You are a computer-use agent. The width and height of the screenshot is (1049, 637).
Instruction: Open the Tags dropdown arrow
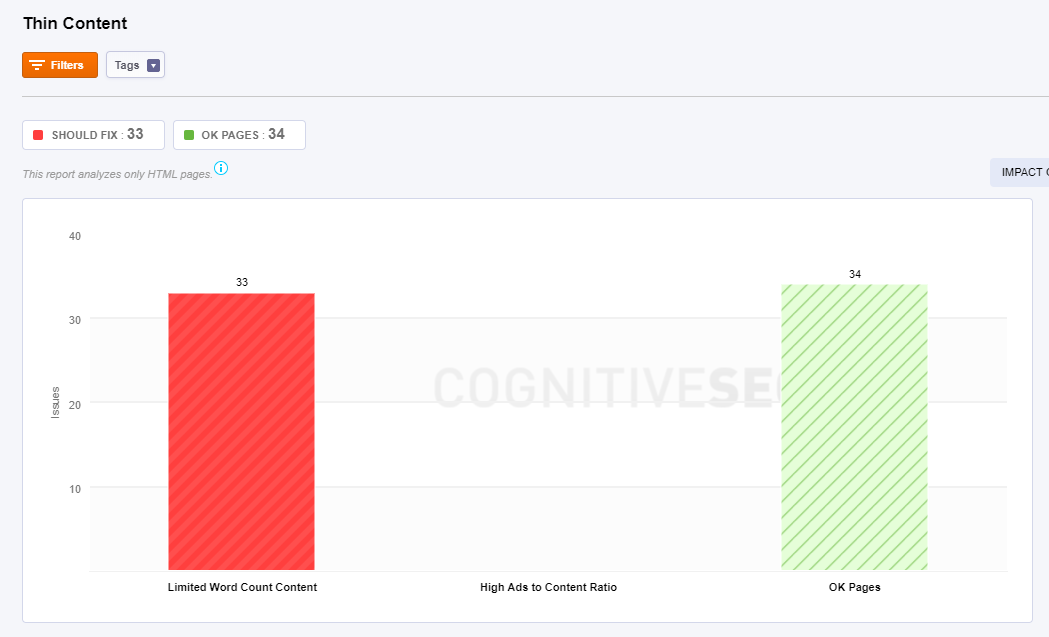point(153,65)
